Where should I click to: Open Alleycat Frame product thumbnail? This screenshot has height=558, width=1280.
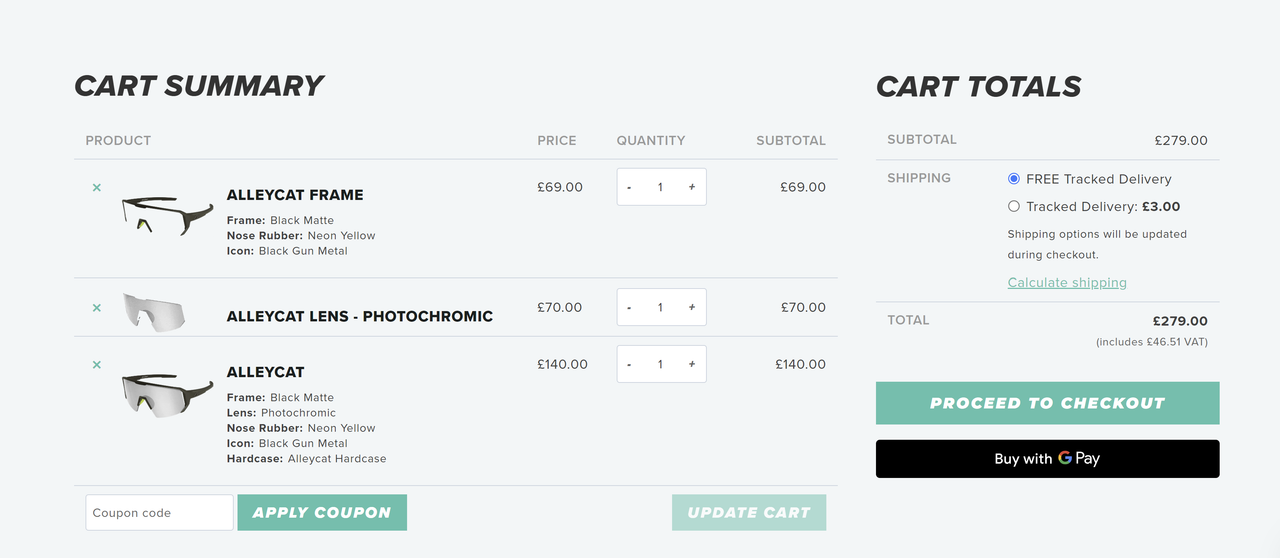168,215
